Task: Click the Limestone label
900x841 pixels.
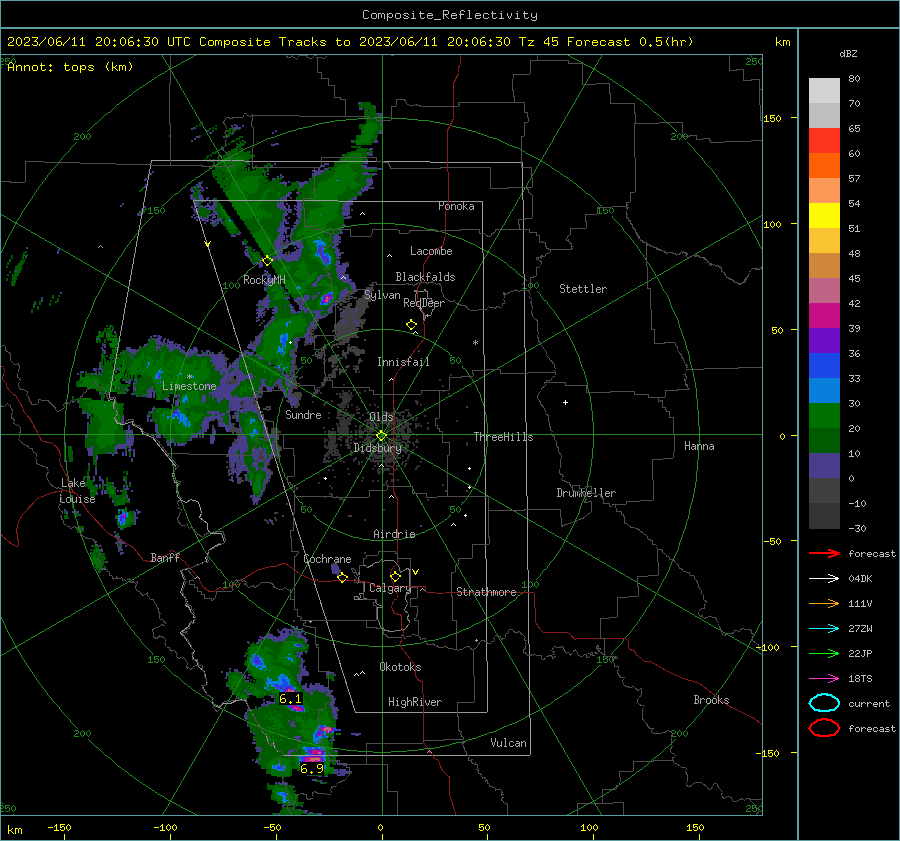Action: pyautogui.click(x=189, y=386)
